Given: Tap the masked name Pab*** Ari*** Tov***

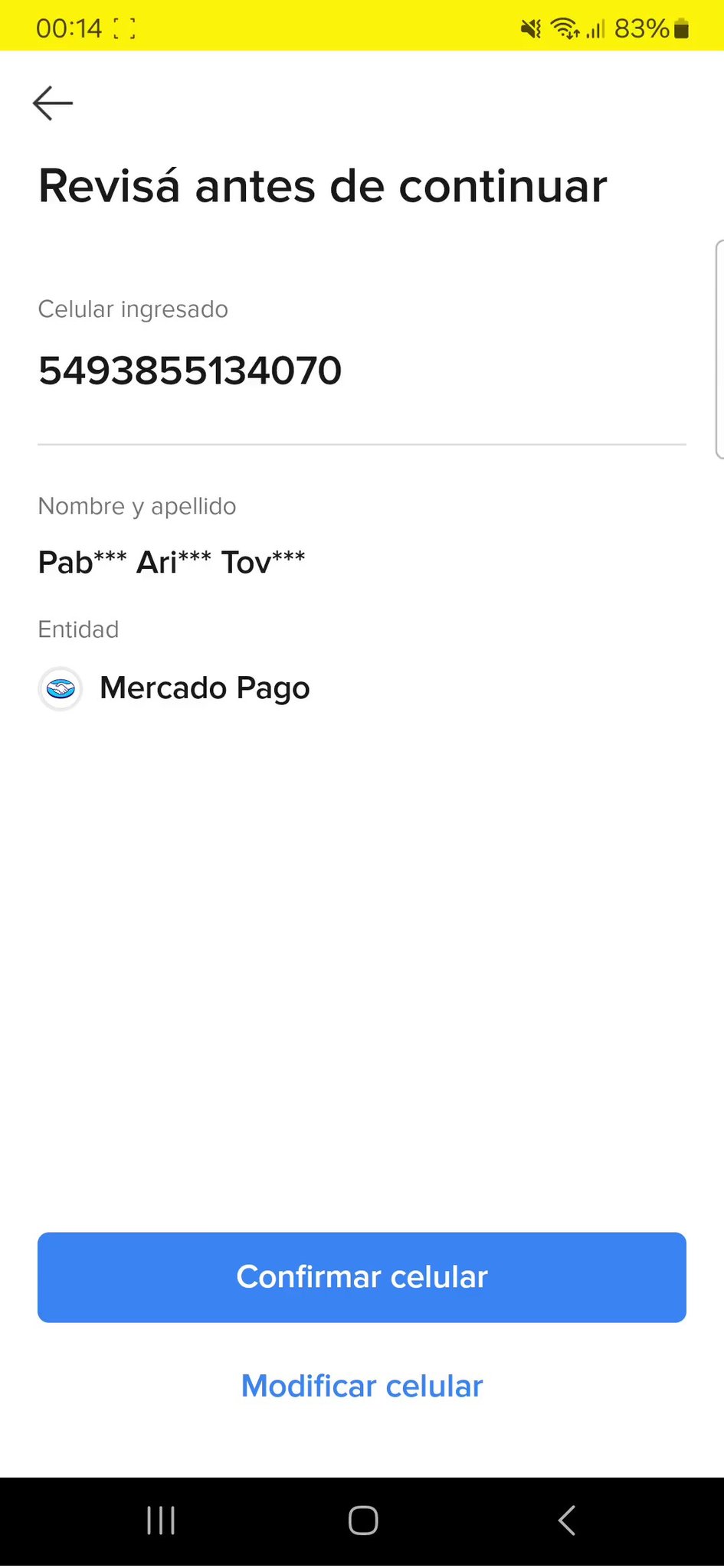Looking at the screenshot, I should coord(172,563).
